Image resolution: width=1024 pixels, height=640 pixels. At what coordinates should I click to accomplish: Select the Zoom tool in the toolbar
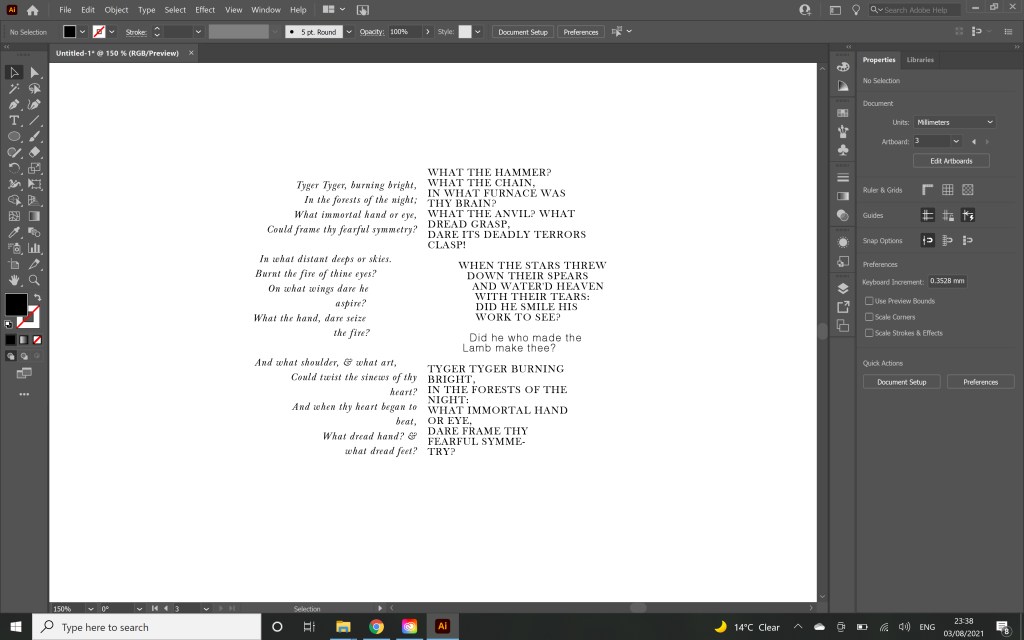35,280
